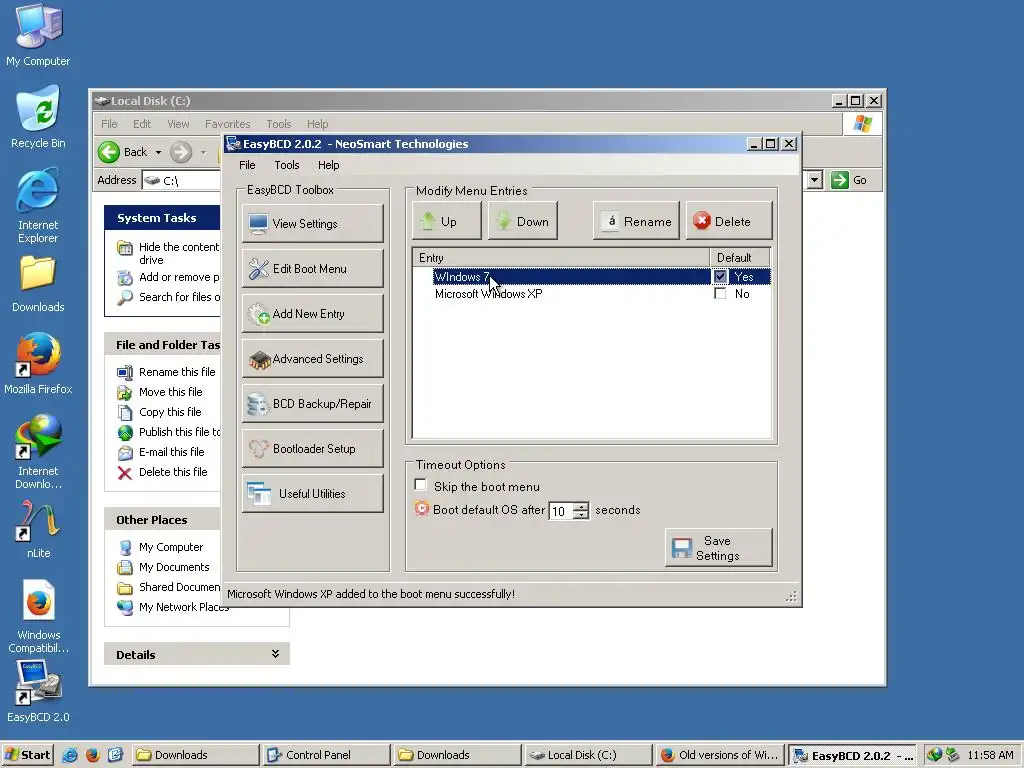Open View Settings in EasyBCD Toolbox
1024x768 pixels.
tap(312, 223)
